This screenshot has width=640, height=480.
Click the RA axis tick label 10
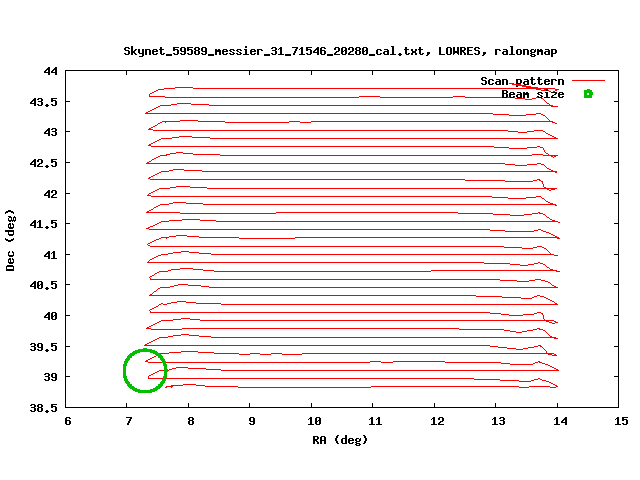[314, 421]
